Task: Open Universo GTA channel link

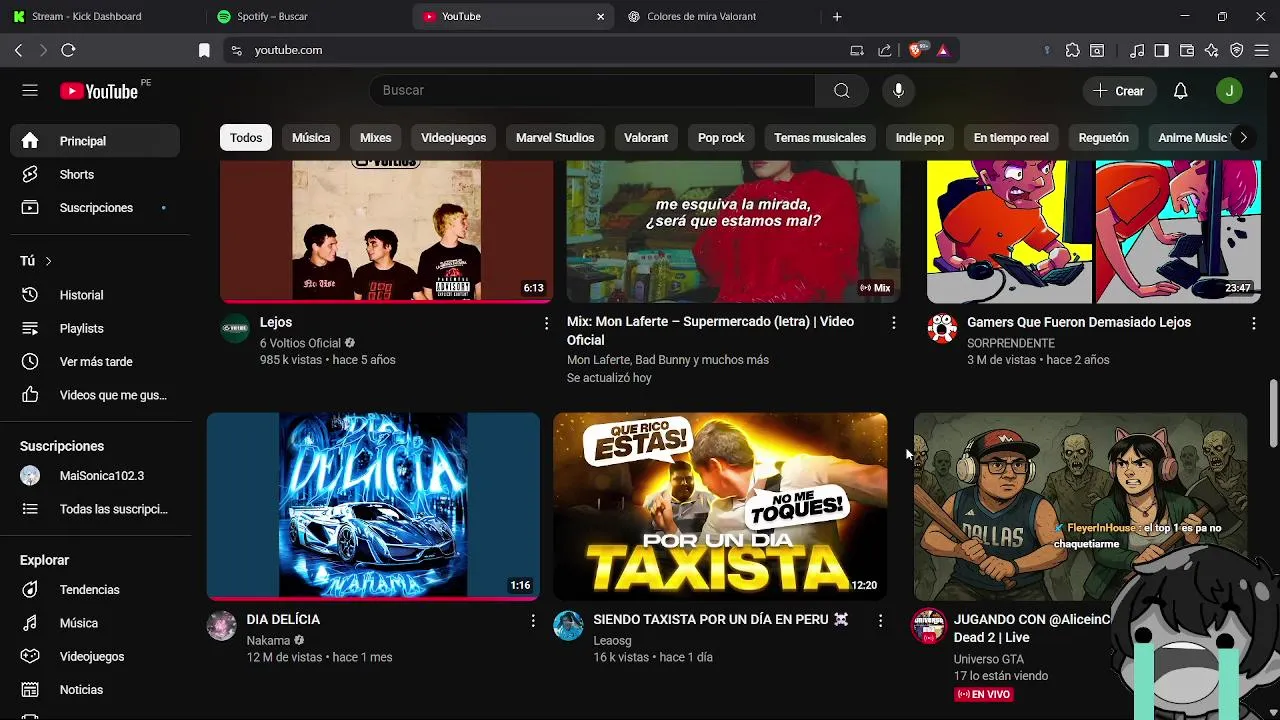Action: pyautogui.click(x=989, y=659)
